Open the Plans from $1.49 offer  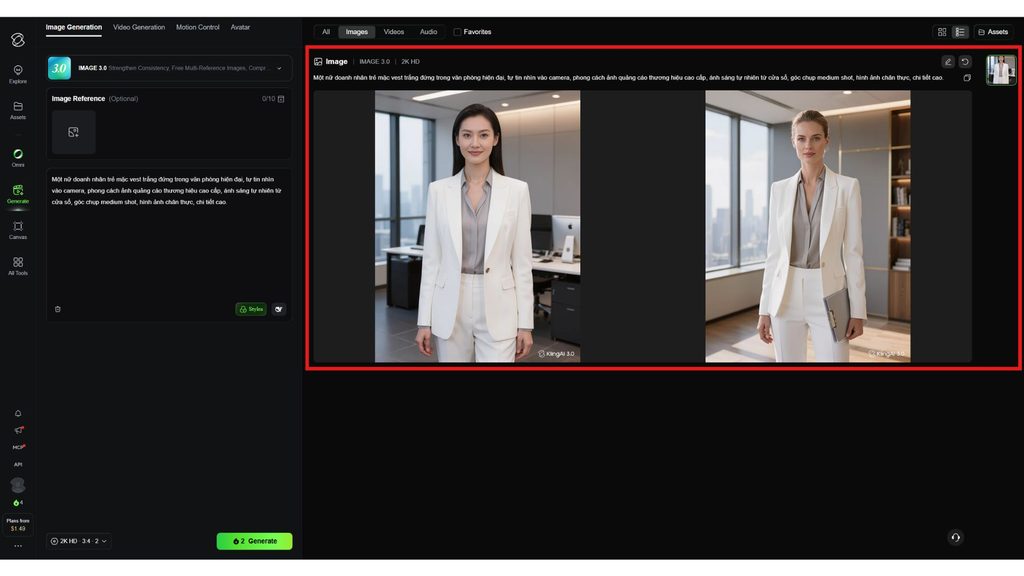(18, 524)
